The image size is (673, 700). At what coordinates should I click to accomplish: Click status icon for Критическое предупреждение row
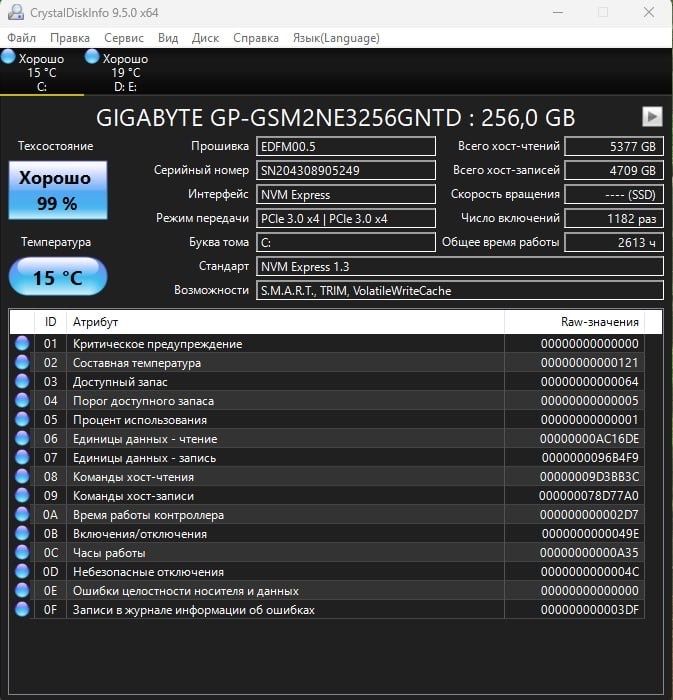point(22,343)
